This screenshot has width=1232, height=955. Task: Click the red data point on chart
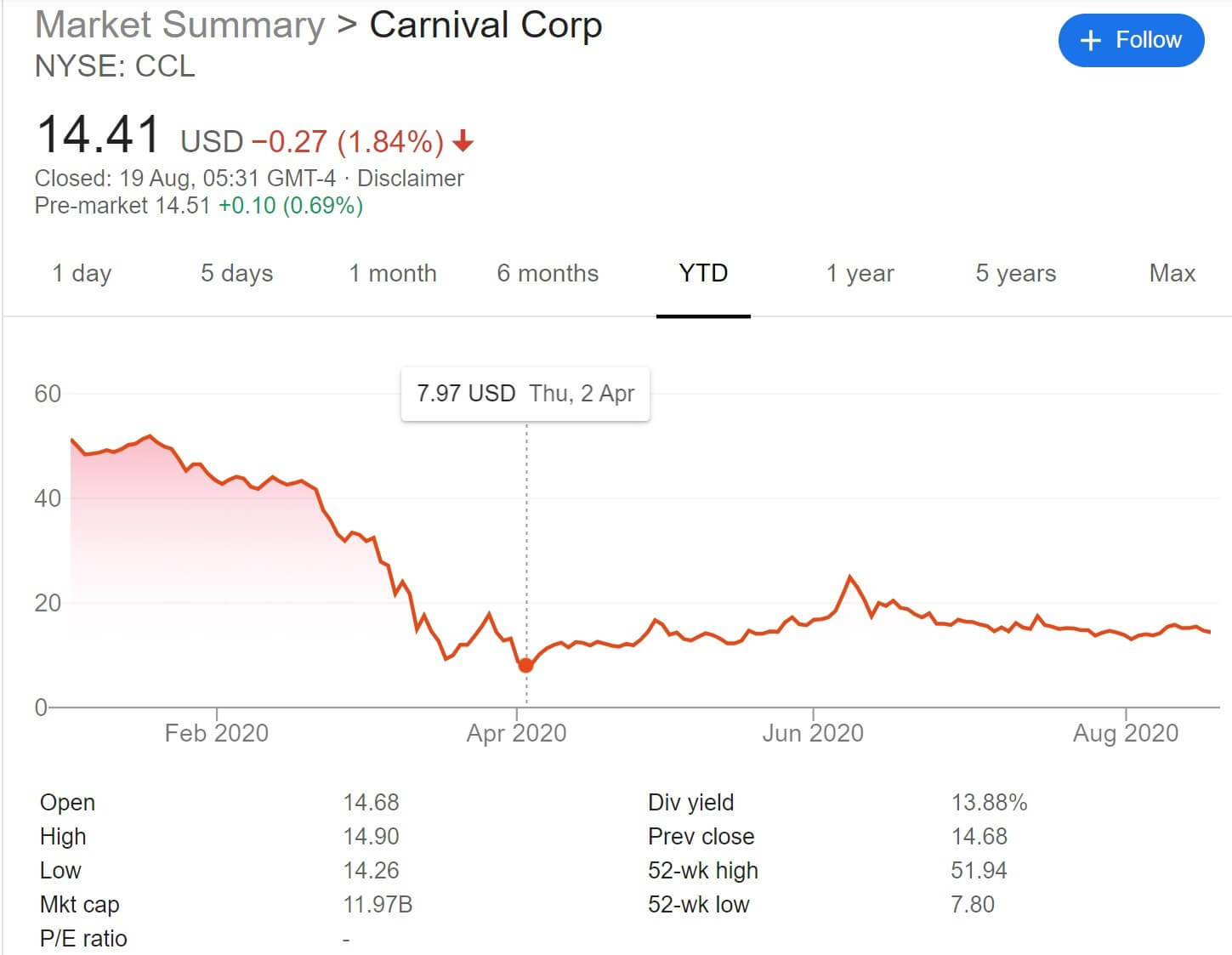pos(525,665)
